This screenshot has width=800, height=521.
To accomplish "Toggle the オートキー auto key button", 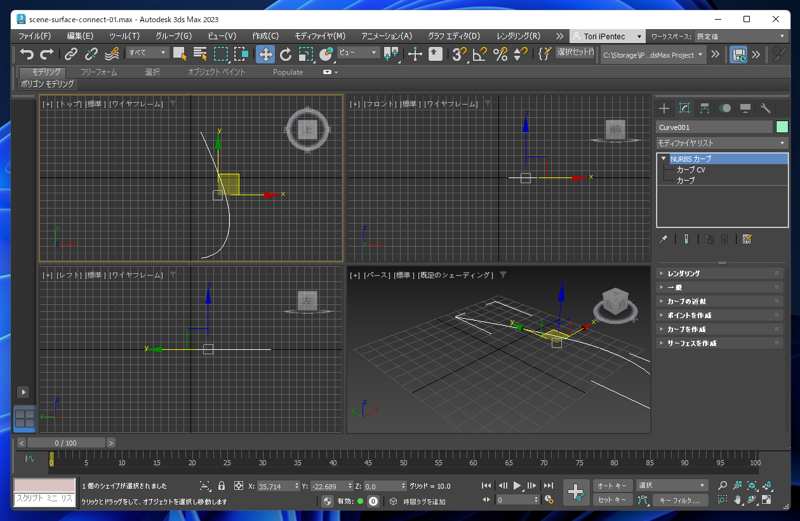I will 612,485.
